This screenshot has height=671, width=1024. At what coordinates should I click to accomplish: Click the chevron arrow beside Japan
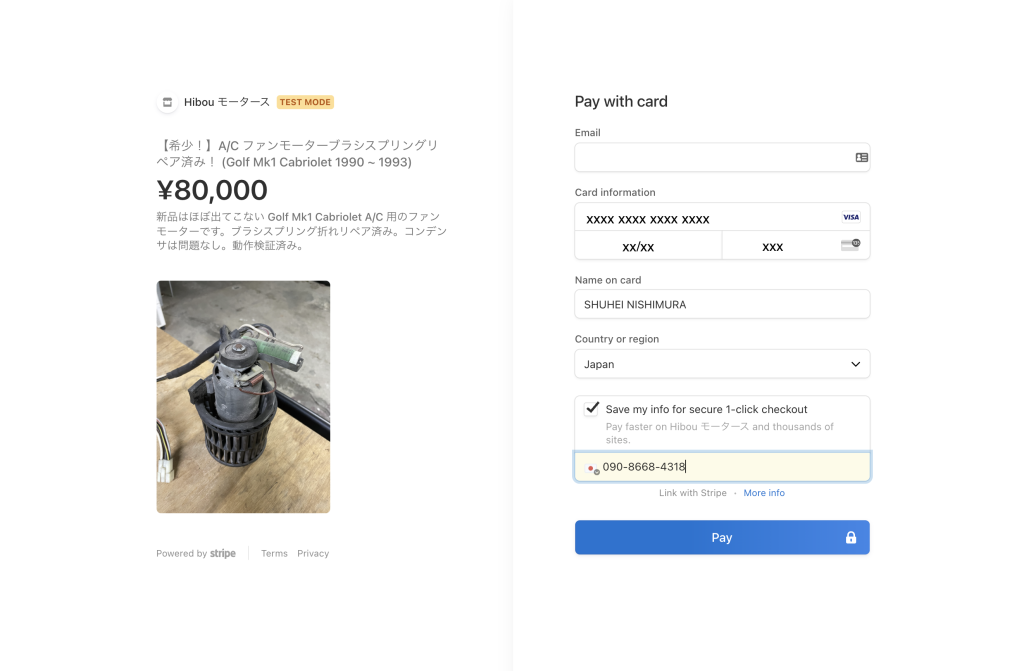tap(855, 364)
